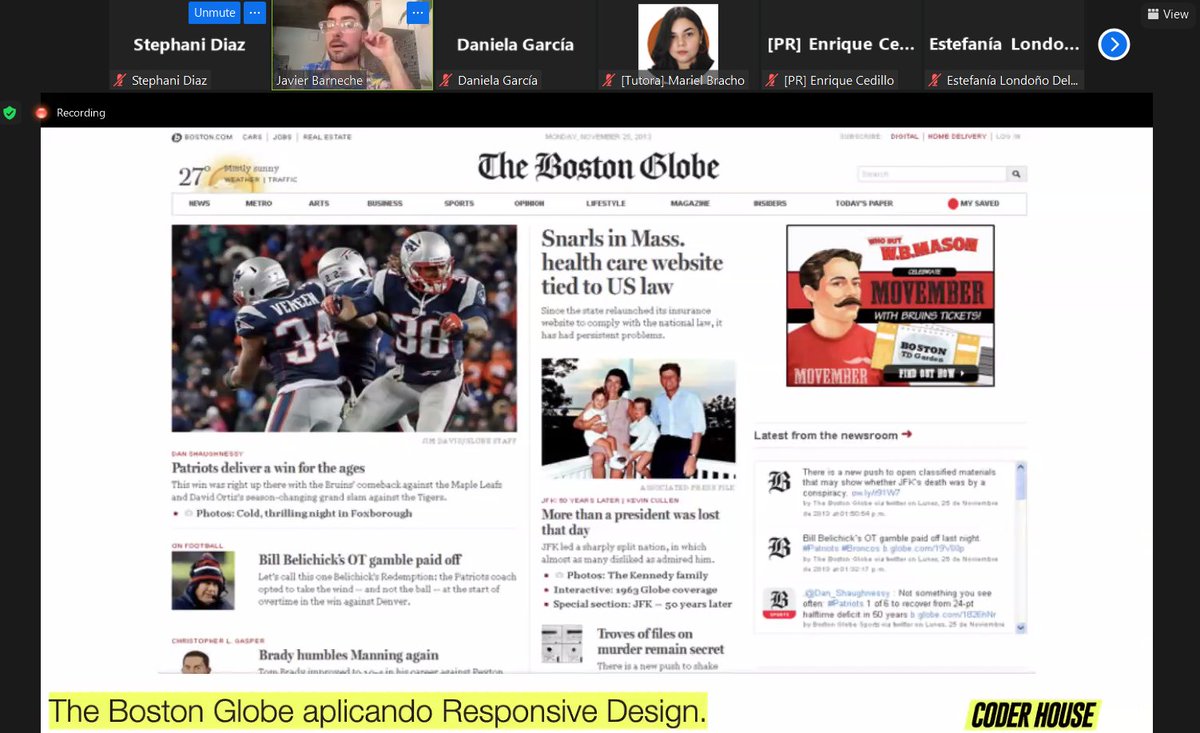Click newsroom feed scrollbar up arrow
The image size is (1200, 733).
tap(1021, 466)
